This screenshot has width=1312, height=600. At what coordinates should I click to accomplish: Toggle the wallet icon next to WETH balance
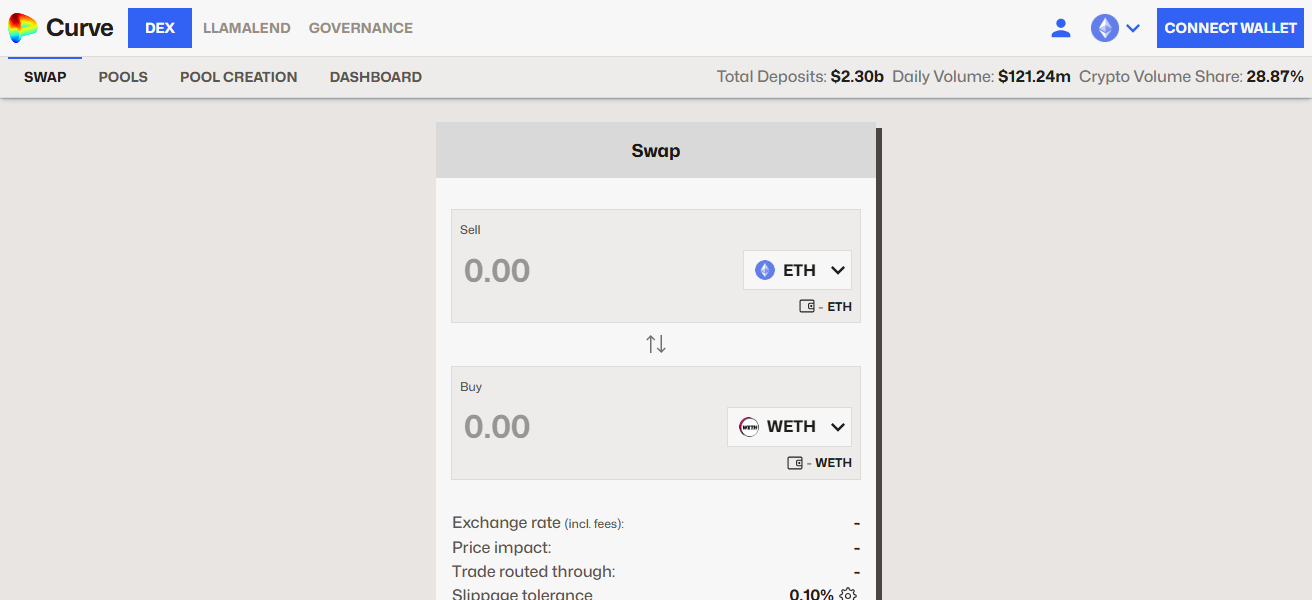pos(795,462)
